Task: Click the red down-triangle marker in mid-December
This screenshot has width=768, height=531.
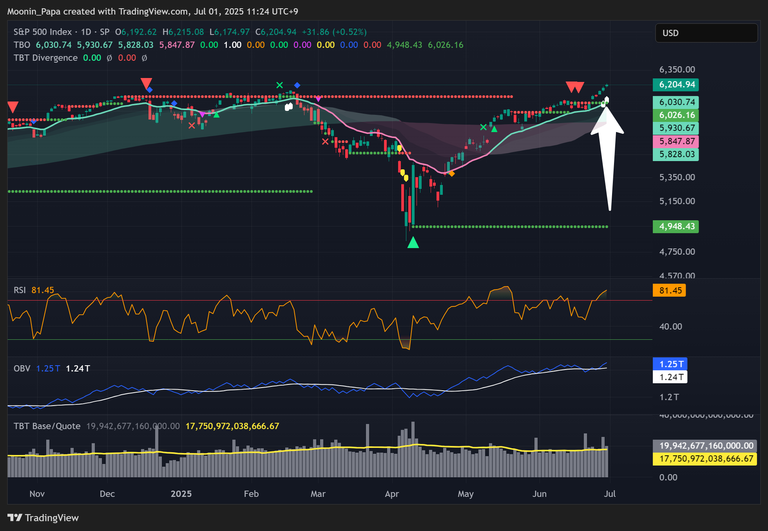Action: click(146, 83)
